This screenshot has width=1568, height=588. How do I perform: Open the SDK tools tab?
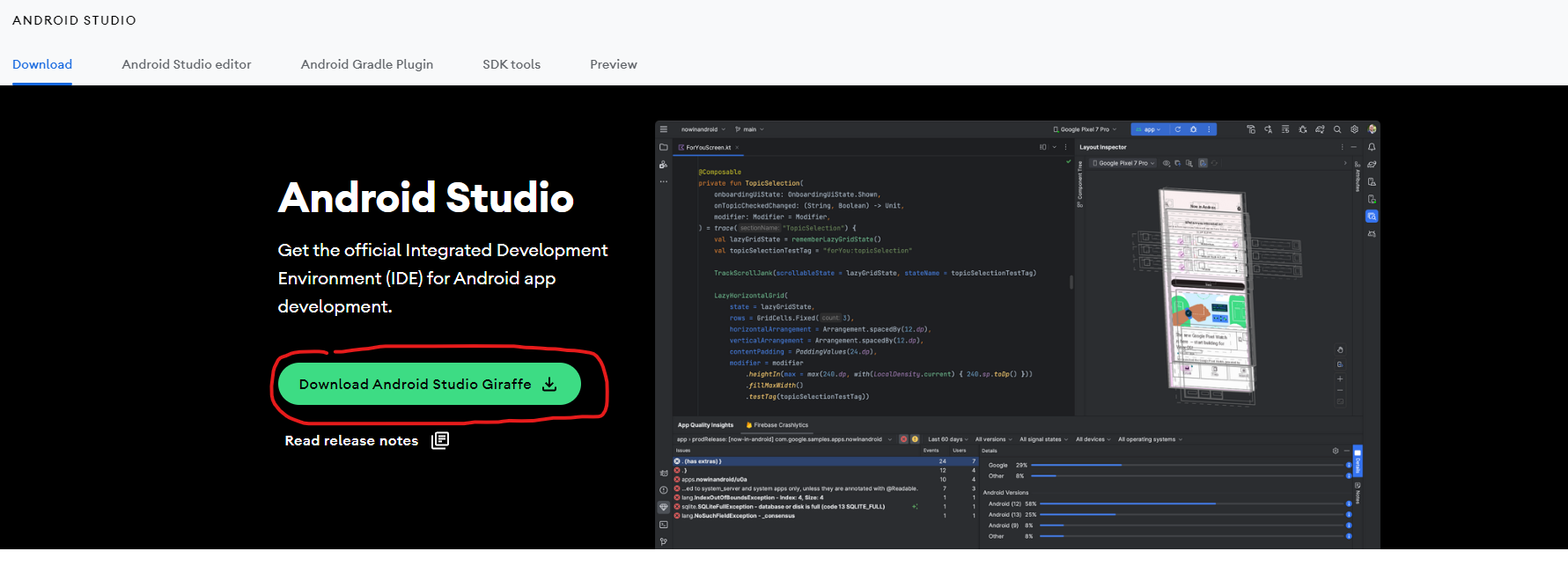512,64
